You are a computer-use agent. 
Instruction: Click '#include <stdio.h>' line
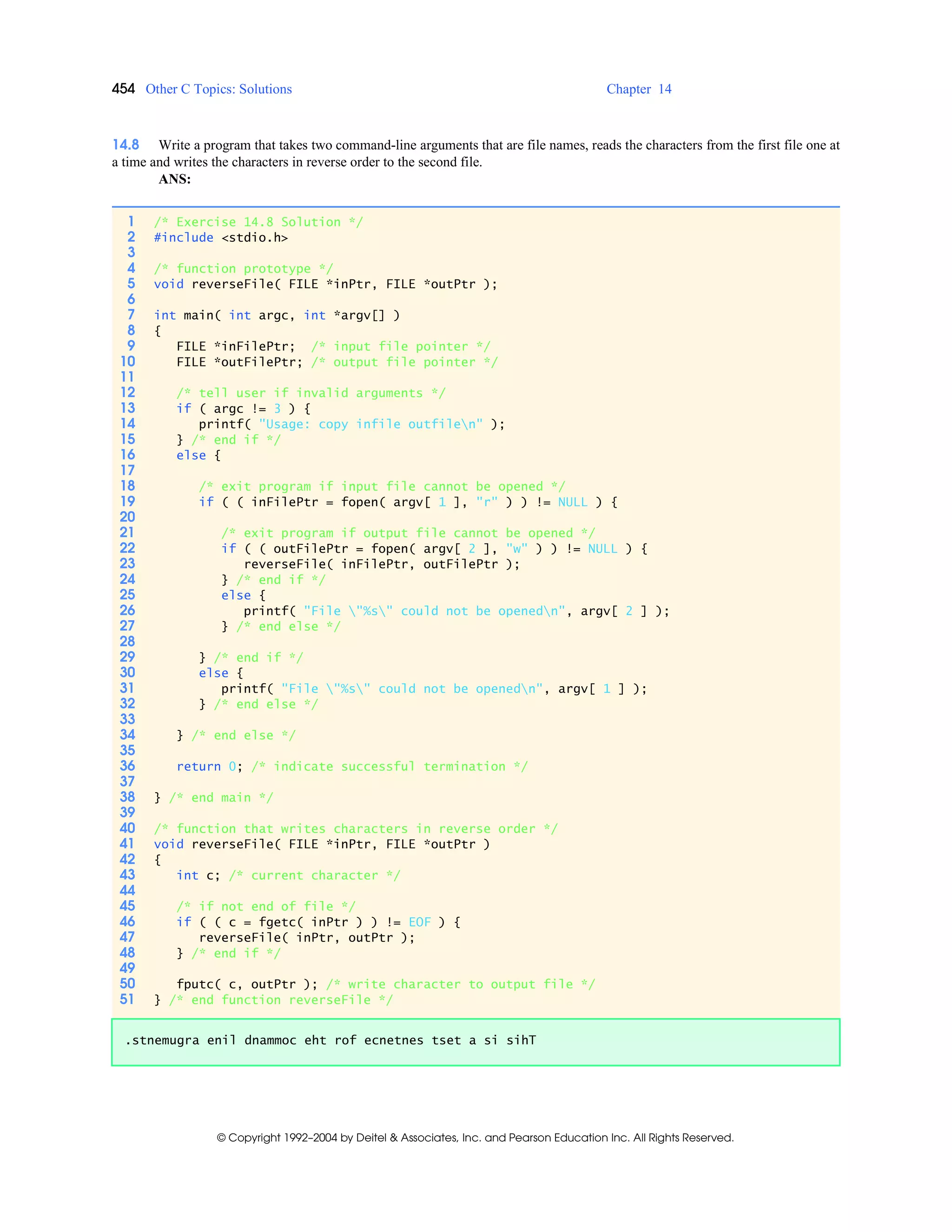tap(221, 238)
